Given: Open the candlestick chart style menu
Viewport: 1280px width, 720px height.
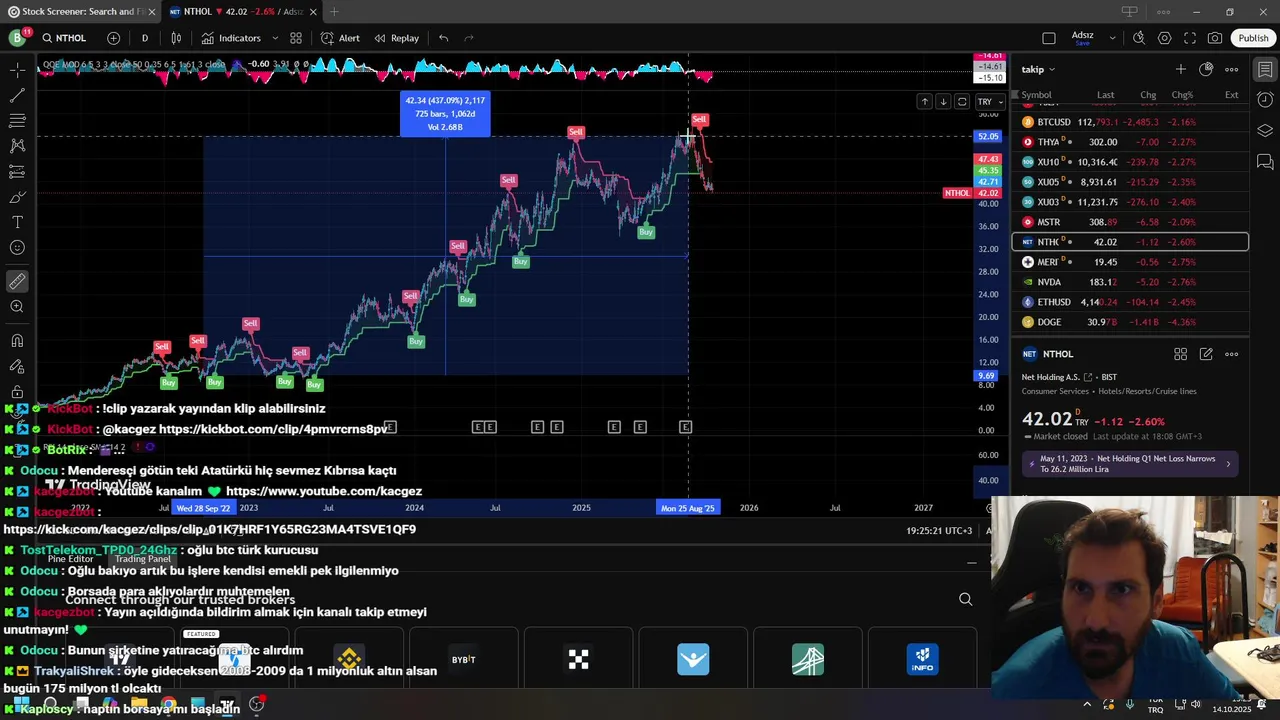Looking at the screenshot, I should [x=176, y=38].
